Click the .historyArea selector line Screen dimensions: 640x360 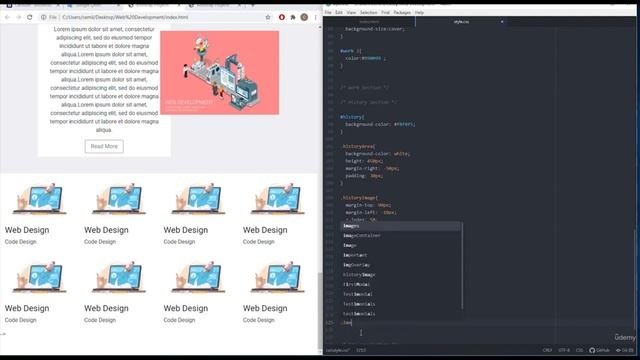coord(358,146)
